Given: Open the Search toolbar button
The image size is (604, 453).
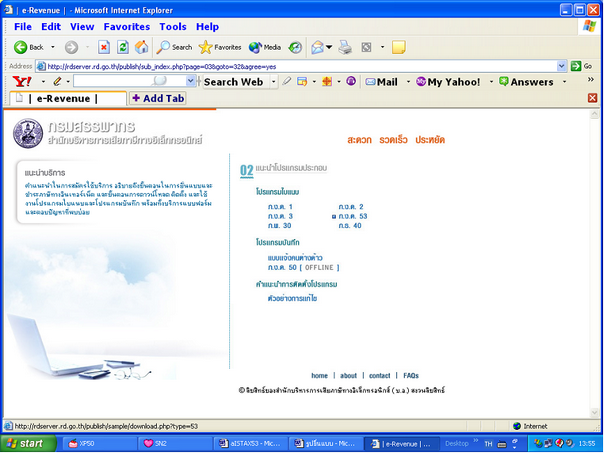Looking at the screenshot, I should [x=174, y=47].
